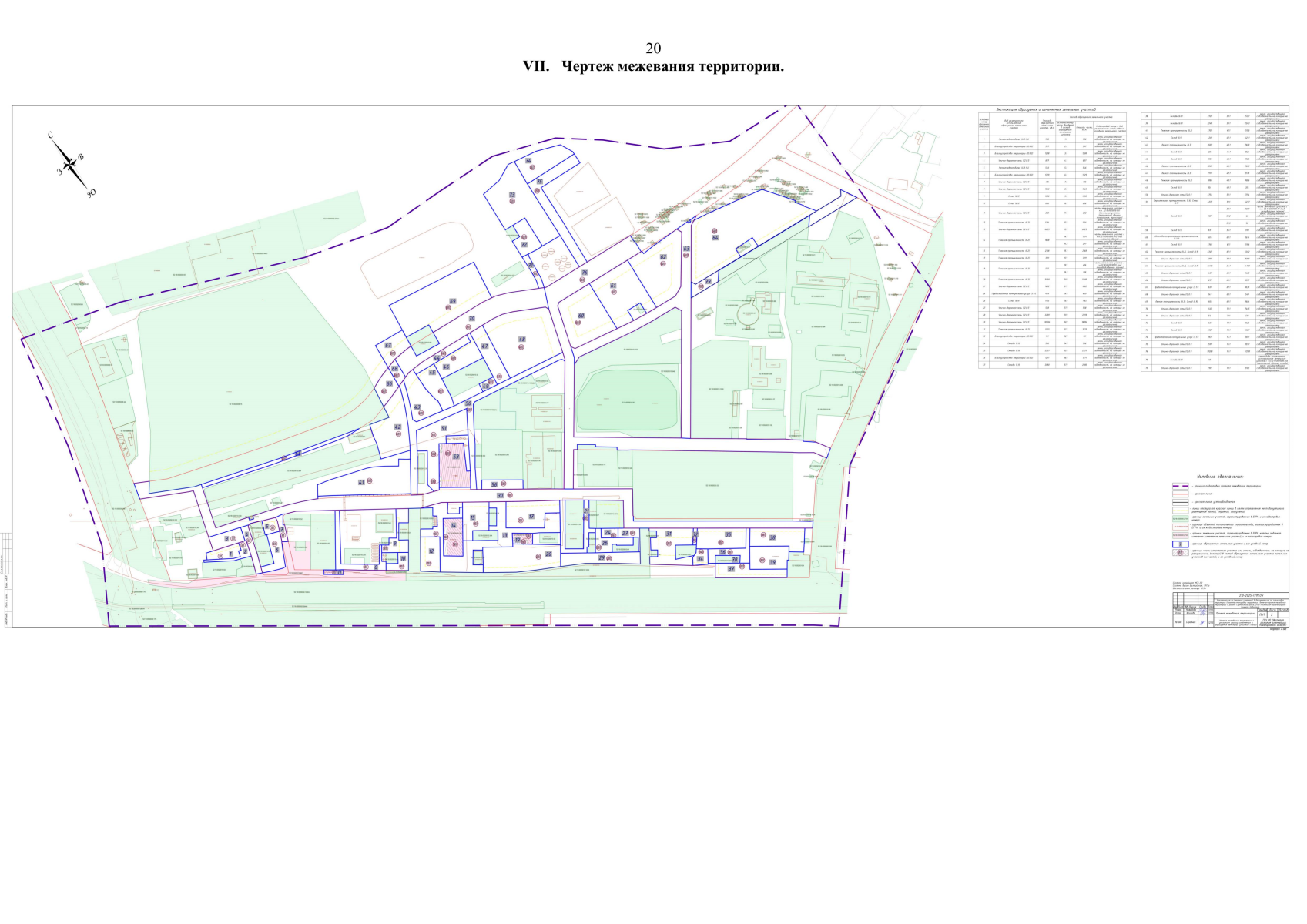This screenshot has height=924, width=1307.
Task: Select road parcel label 76
Action: tap(585, 273)
